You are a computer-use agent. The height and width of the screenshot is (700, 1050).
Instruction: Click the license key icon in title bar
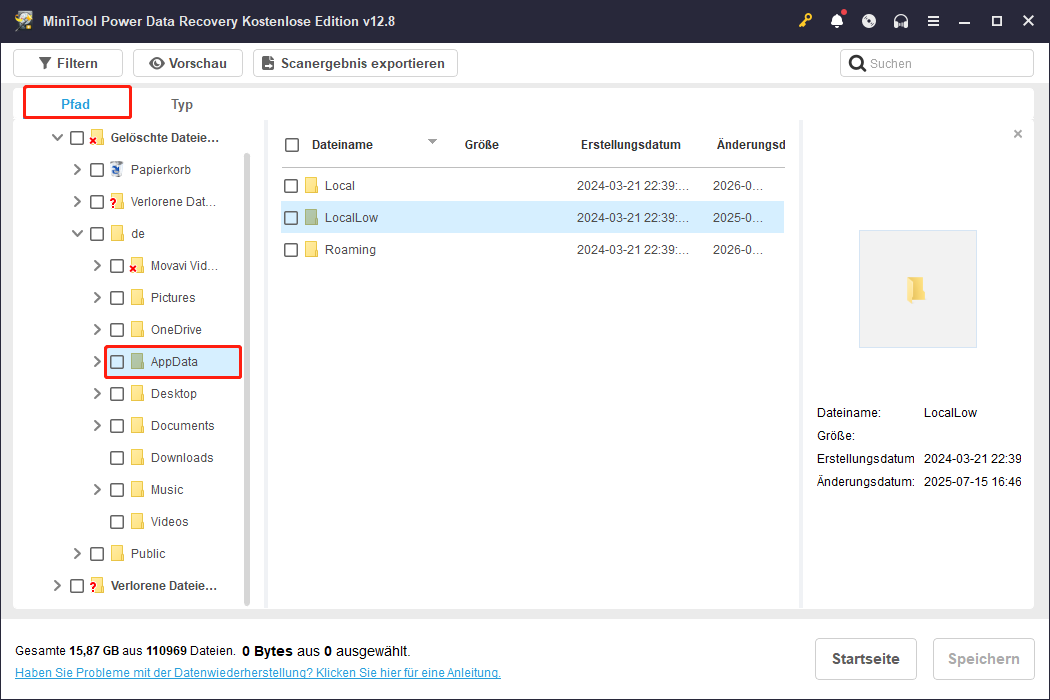pos(806,20)
